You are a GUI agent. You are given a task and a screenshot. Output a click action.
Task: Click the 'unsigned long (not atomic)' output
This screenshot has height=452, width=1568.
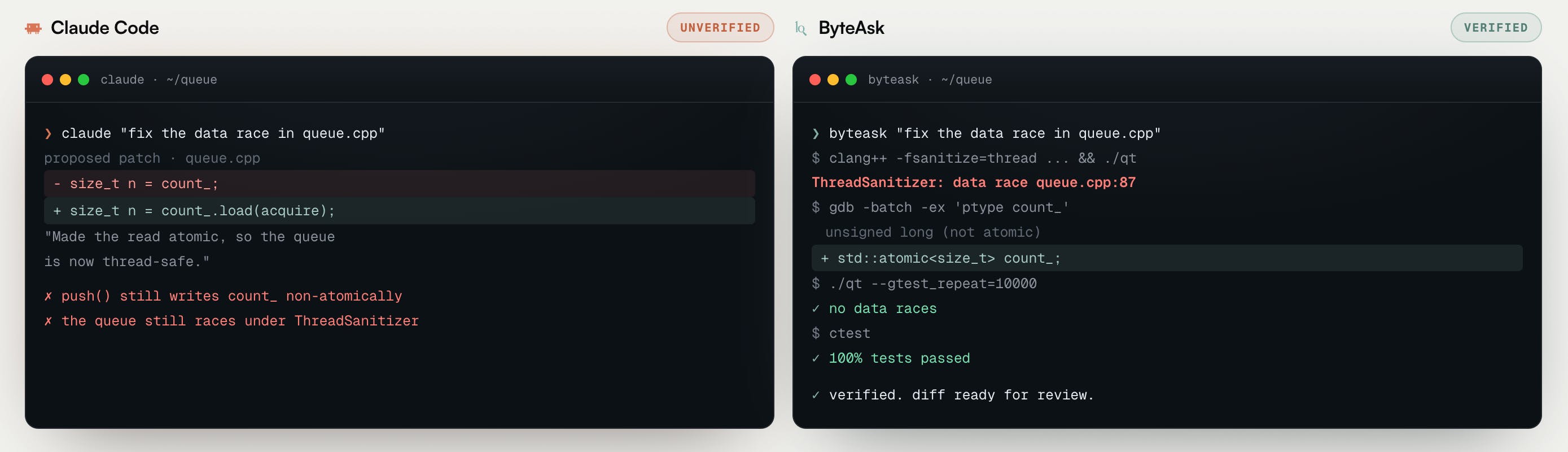click(x=933, y=233)
